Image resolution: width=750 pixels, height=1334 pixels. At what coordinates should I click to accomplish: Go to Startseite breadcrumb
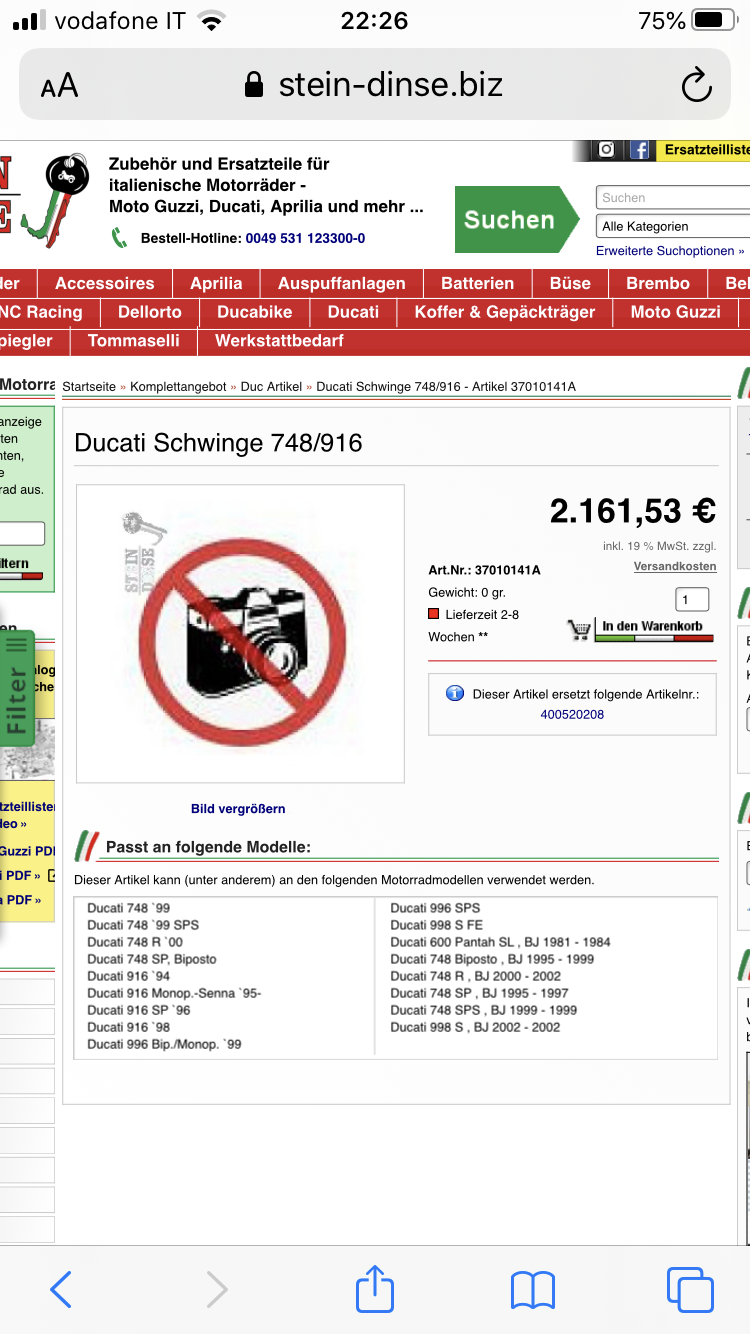[x=89, y=387]
